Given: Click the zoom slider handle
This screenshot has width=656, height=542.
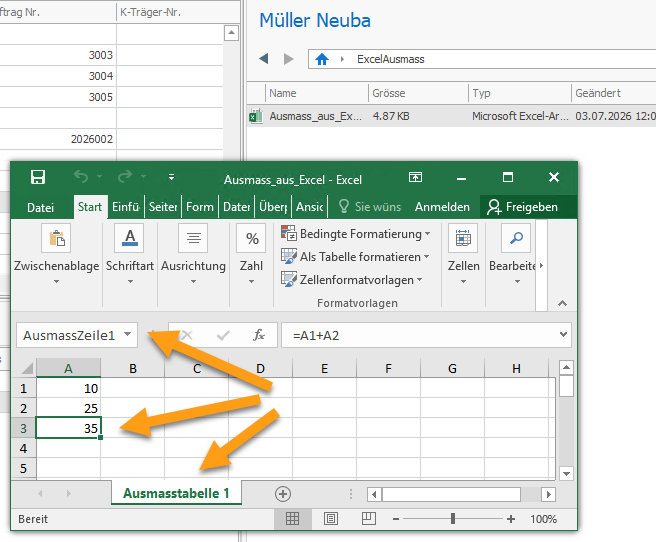Looking at the screenshot, I should point(453,519).
